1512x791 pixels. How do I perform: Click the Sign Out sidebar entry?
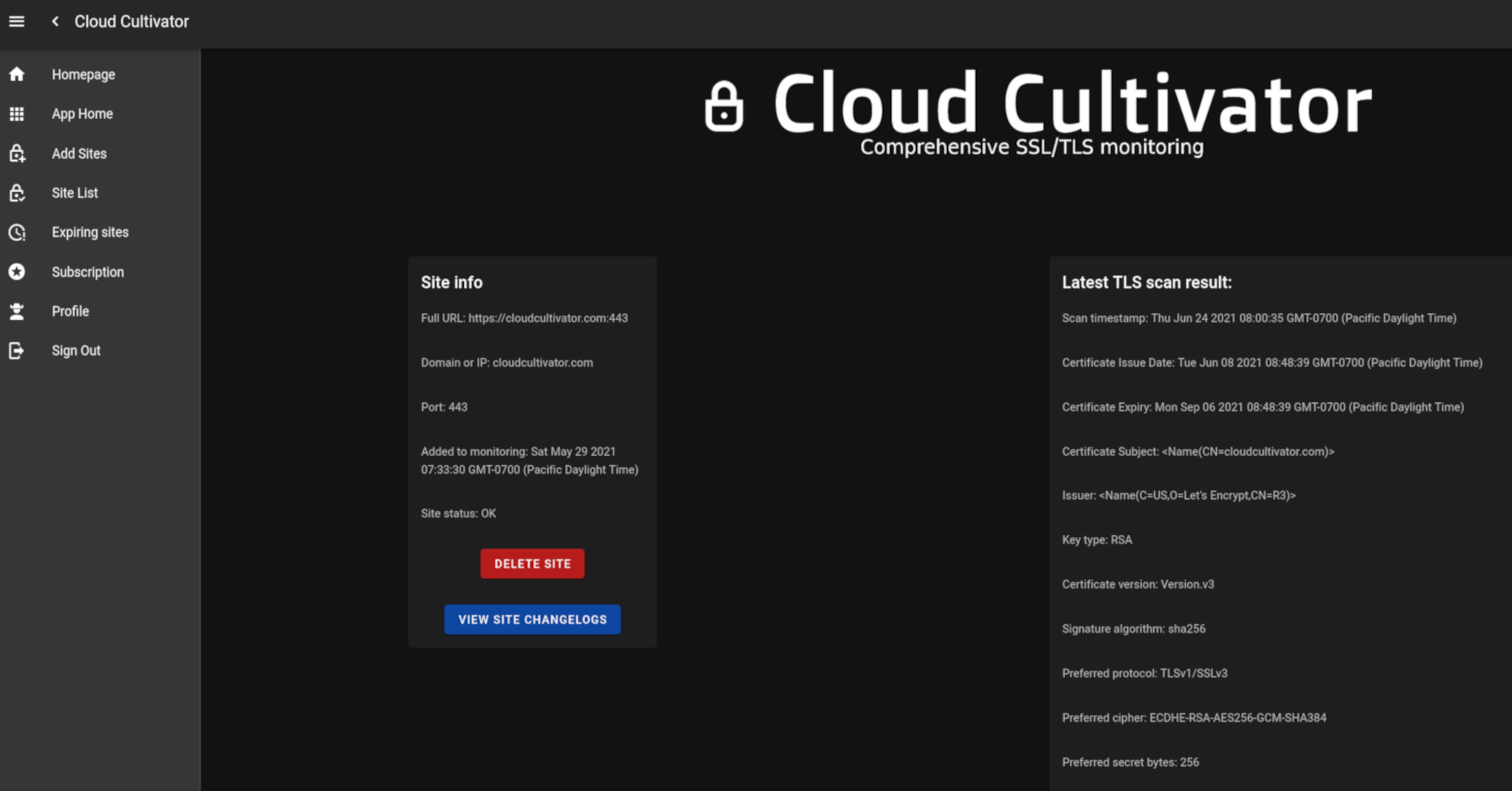(76, 350)
